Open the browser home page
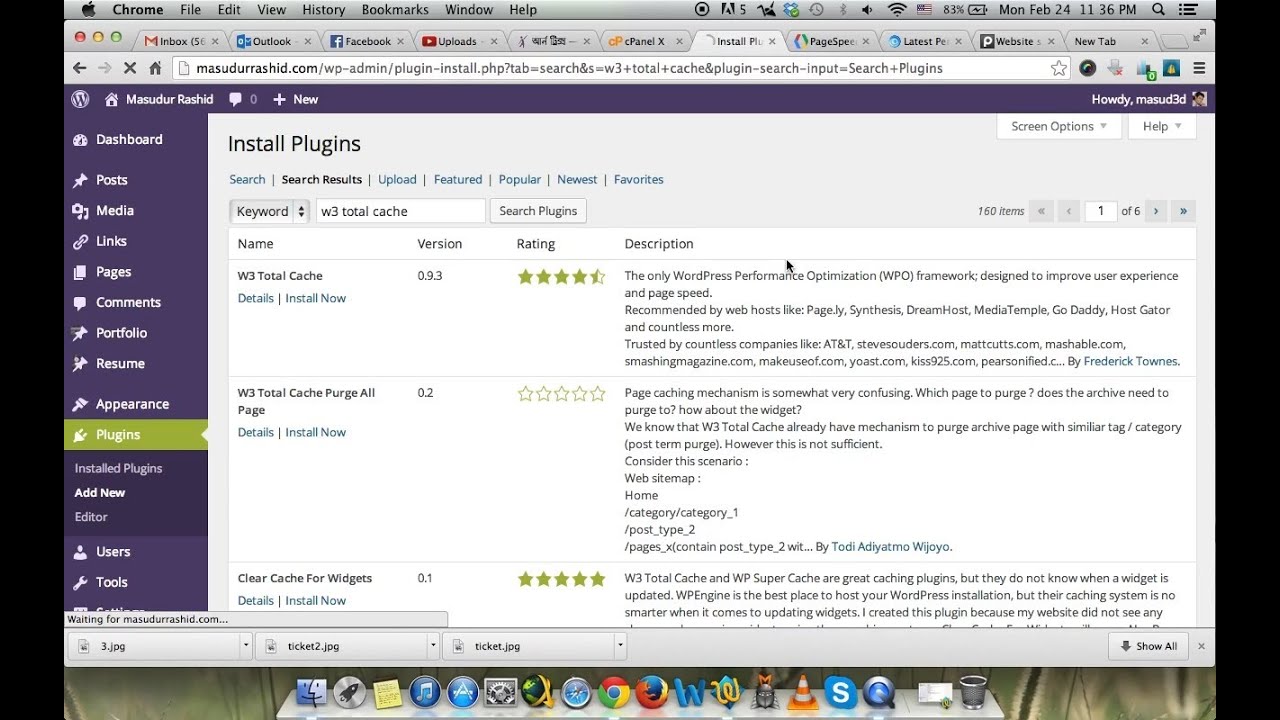This screenshot has width=1280, height=720. (155, 68)
